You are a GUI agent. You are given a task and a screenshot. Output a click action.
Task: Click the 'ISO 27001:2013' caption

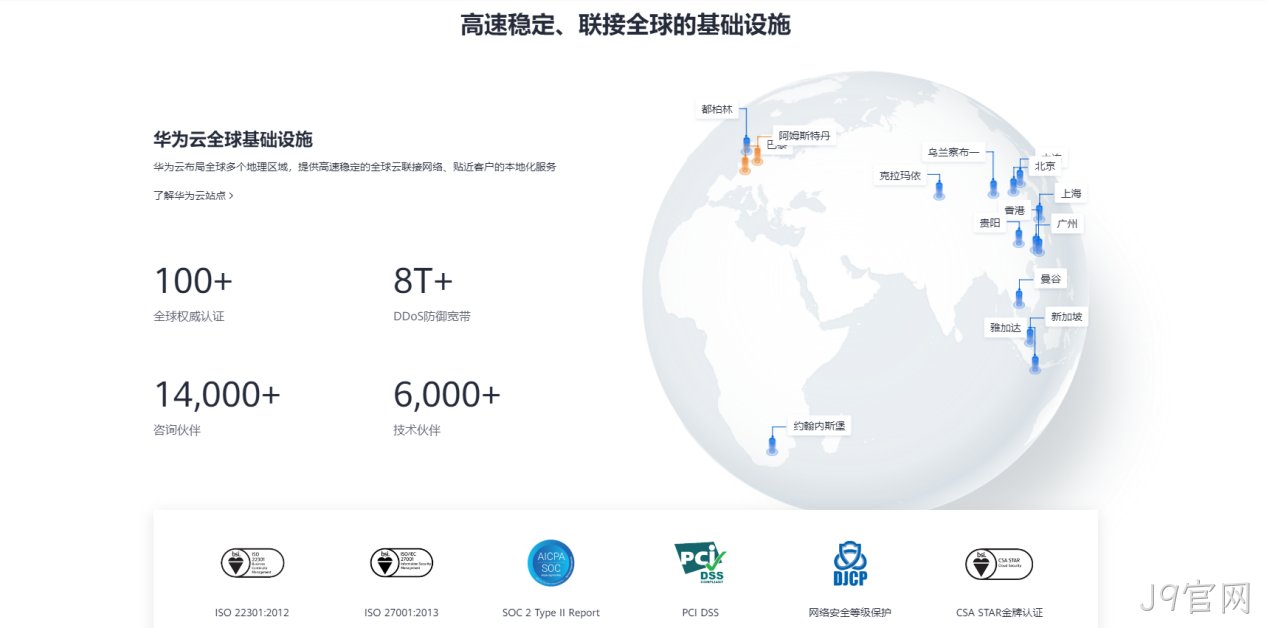tap(401, 612)
